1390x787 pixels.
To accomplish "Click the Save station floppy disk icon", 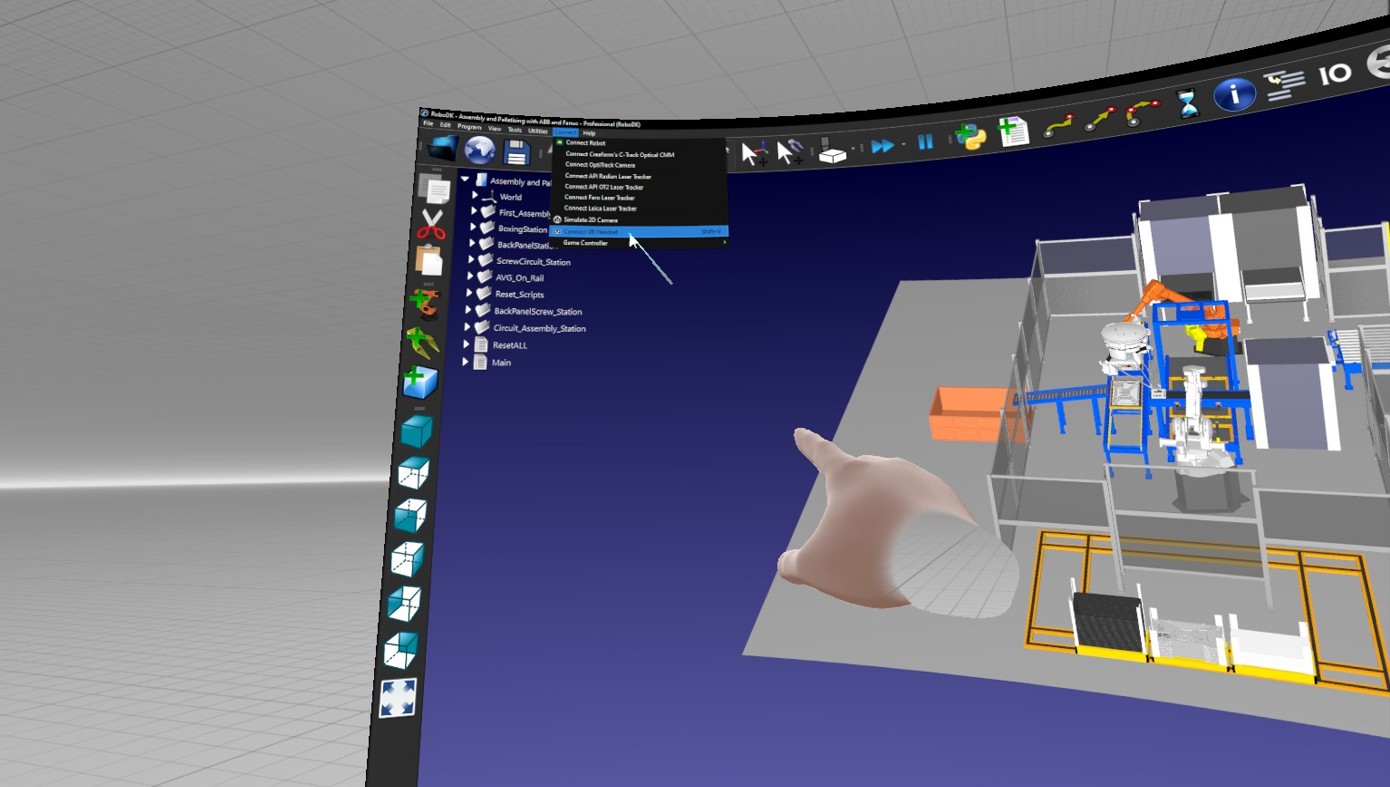I will point(516,152).
